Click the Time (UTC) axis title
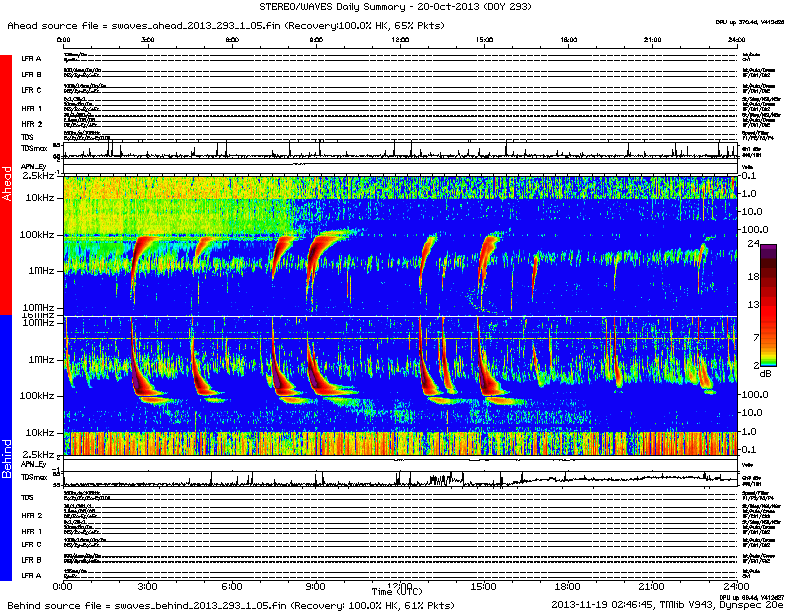This screenshot has height=612, width=792. [396, 592]
